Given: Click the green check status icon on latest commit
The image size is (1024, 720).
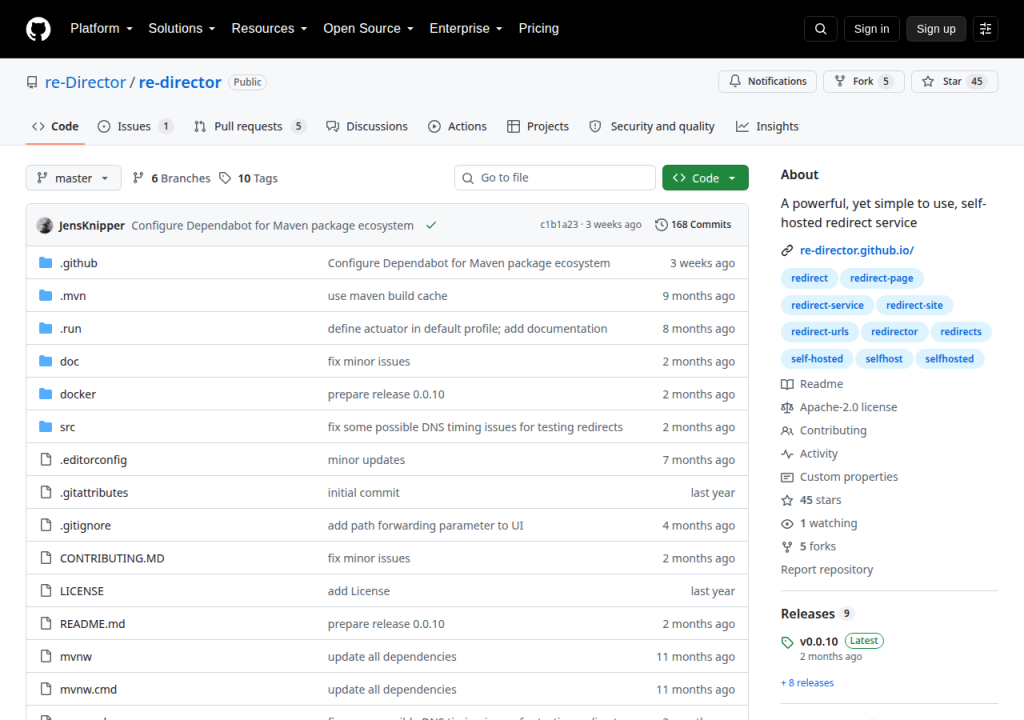Looking at the screenshot, I should coord(431,225).
